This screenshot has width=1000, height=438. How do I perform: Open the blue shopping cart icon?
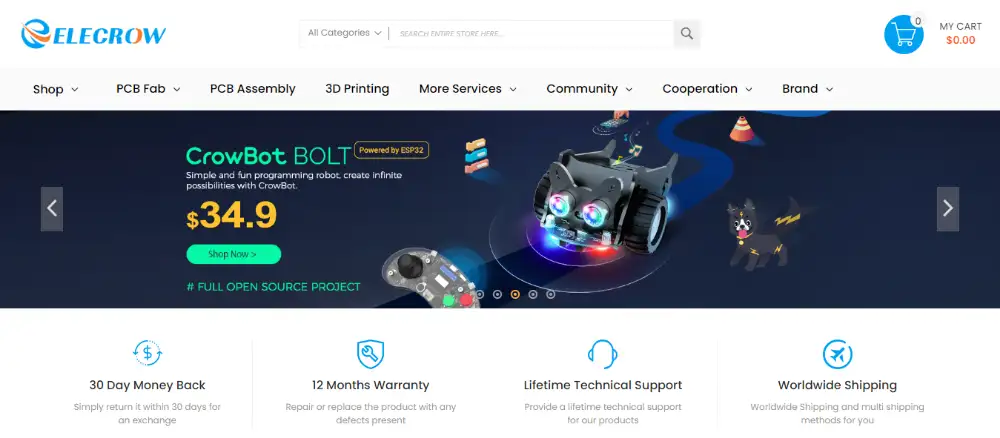coord(903,34)
